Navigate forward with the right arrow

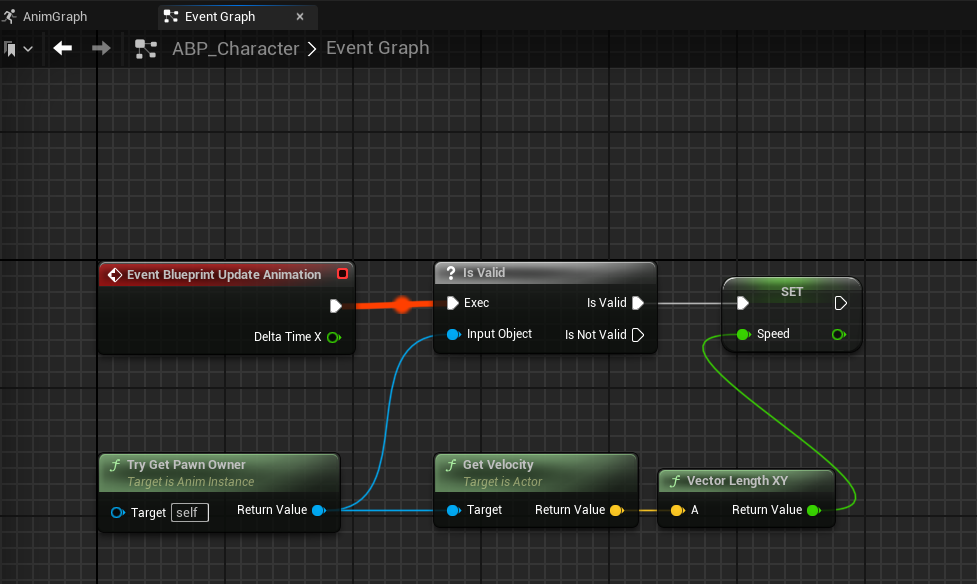click(101, 48)
